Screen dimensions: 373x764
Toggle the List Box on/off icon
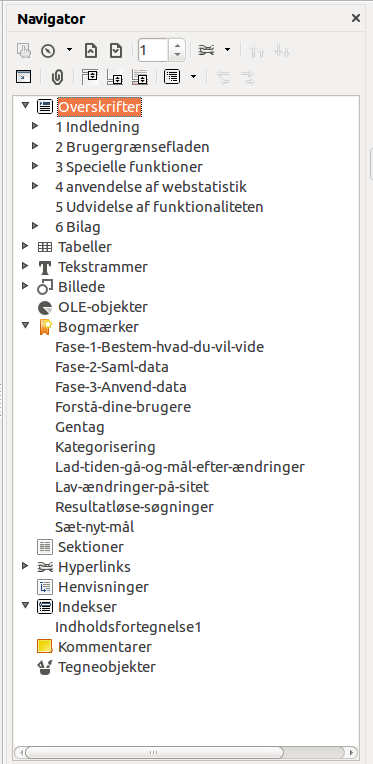click(23, 76)
